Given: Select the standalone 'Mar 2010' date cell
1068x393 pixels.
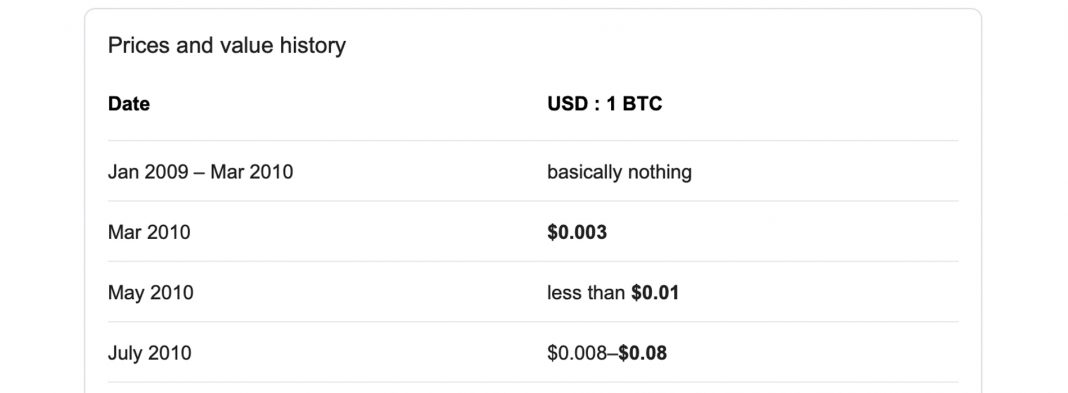Looking at the screenshot, I should pos(149,232).
